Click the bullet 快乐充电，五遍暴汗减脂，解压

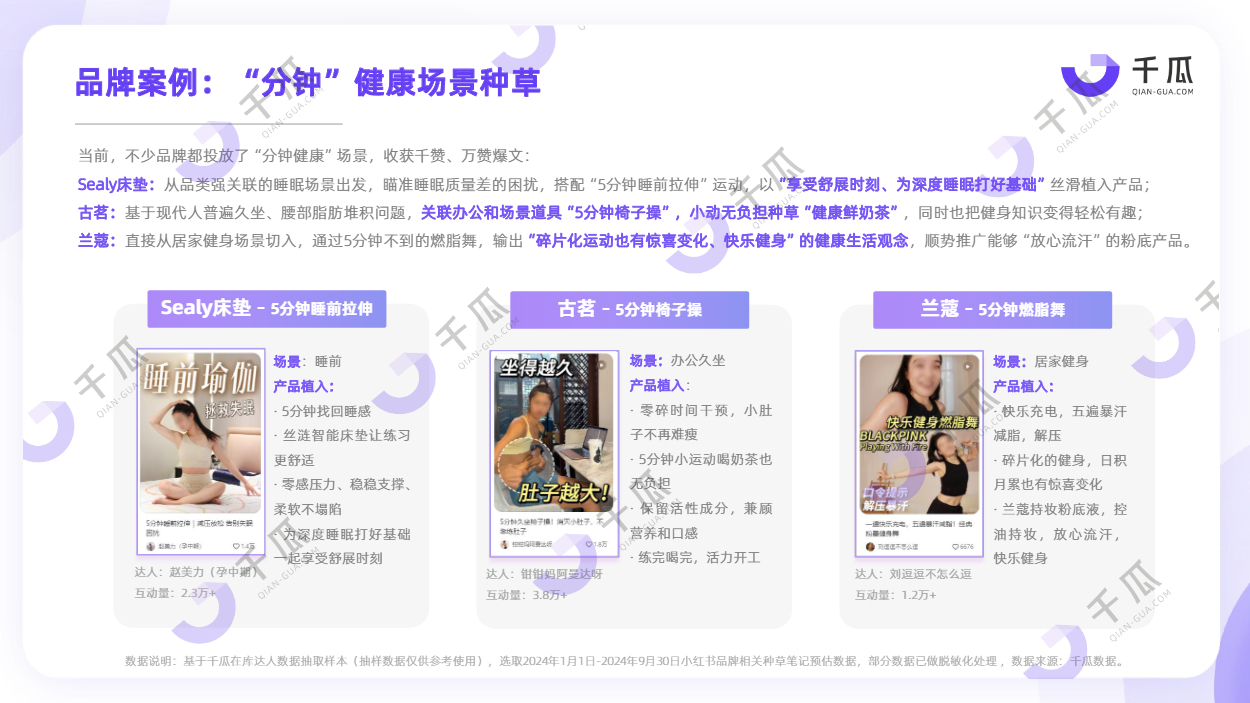[x=1060, y=423]
